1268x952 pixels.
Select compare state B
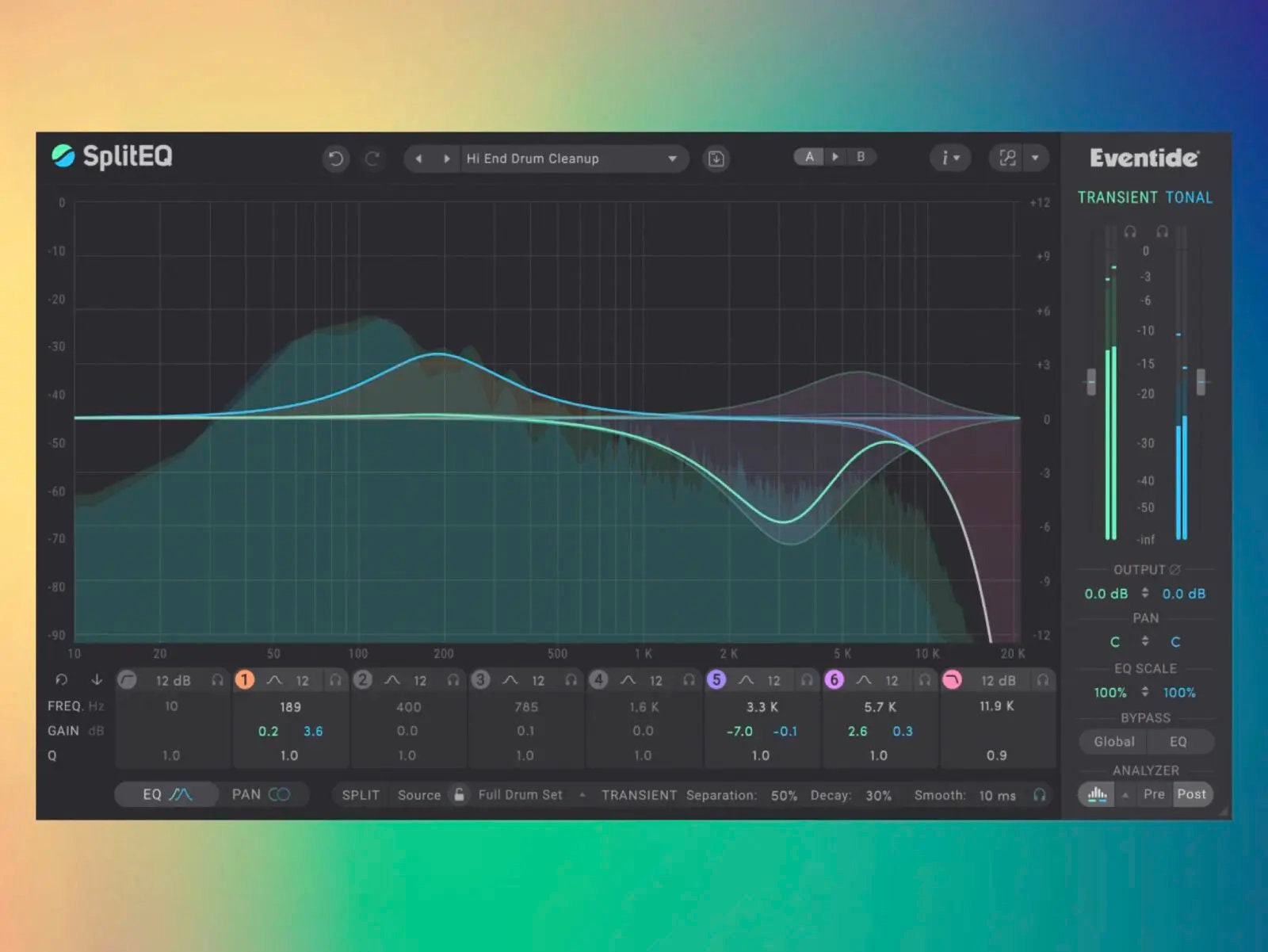tap(861, 157)
